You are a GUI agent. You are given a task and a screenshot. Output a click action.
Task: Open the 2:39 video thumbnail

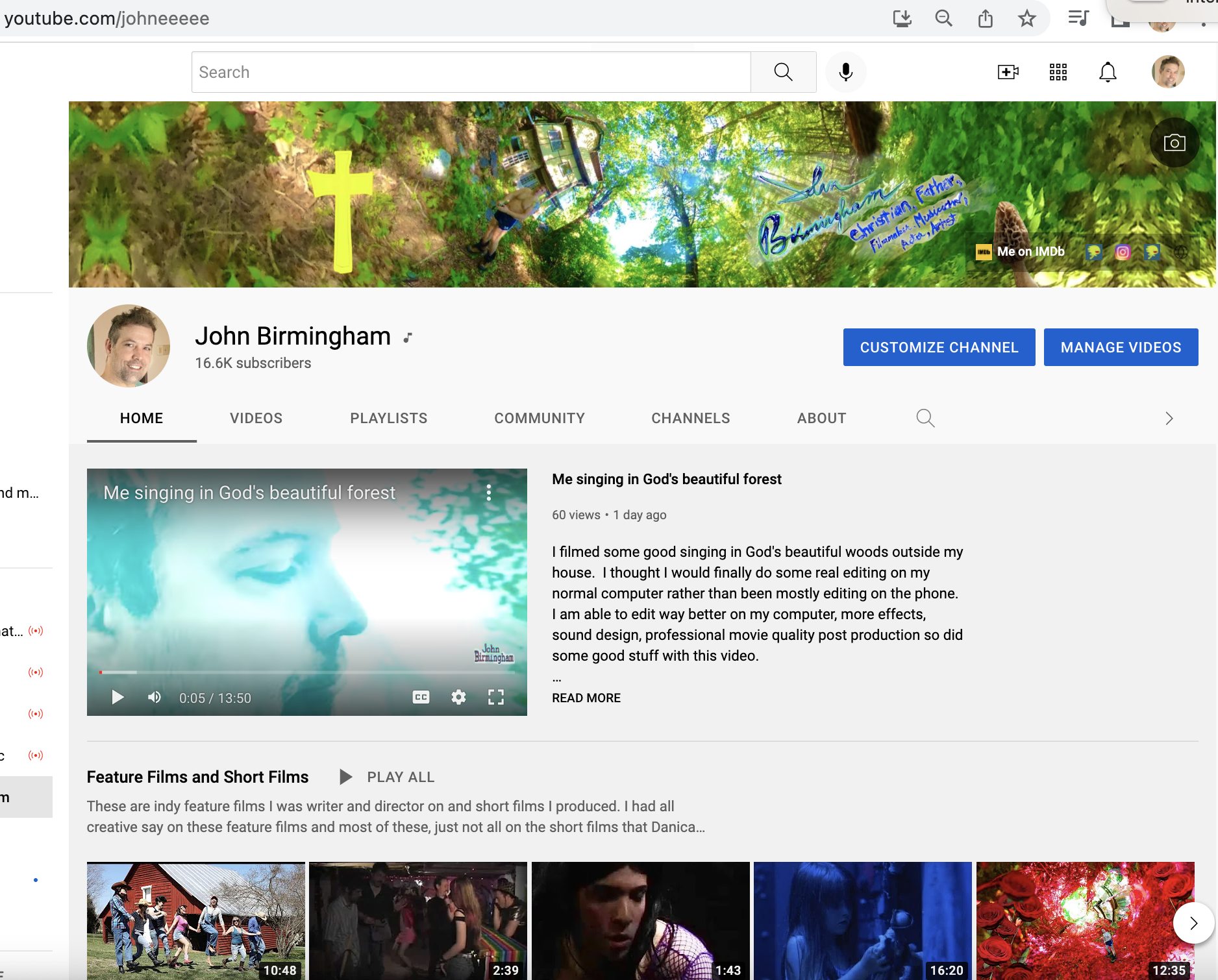(418, 921)
